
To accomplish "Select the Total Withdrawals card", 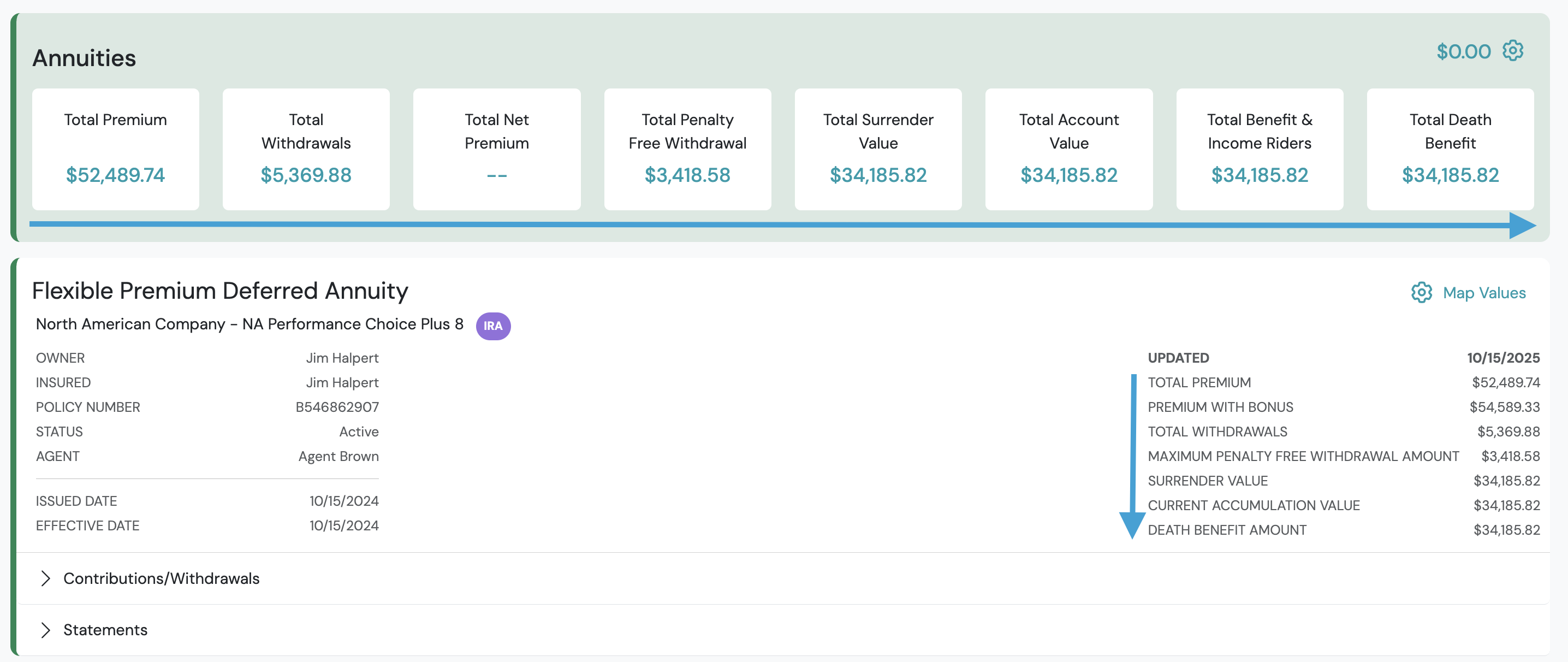I will pyautogui.click(x=306, y=149).
